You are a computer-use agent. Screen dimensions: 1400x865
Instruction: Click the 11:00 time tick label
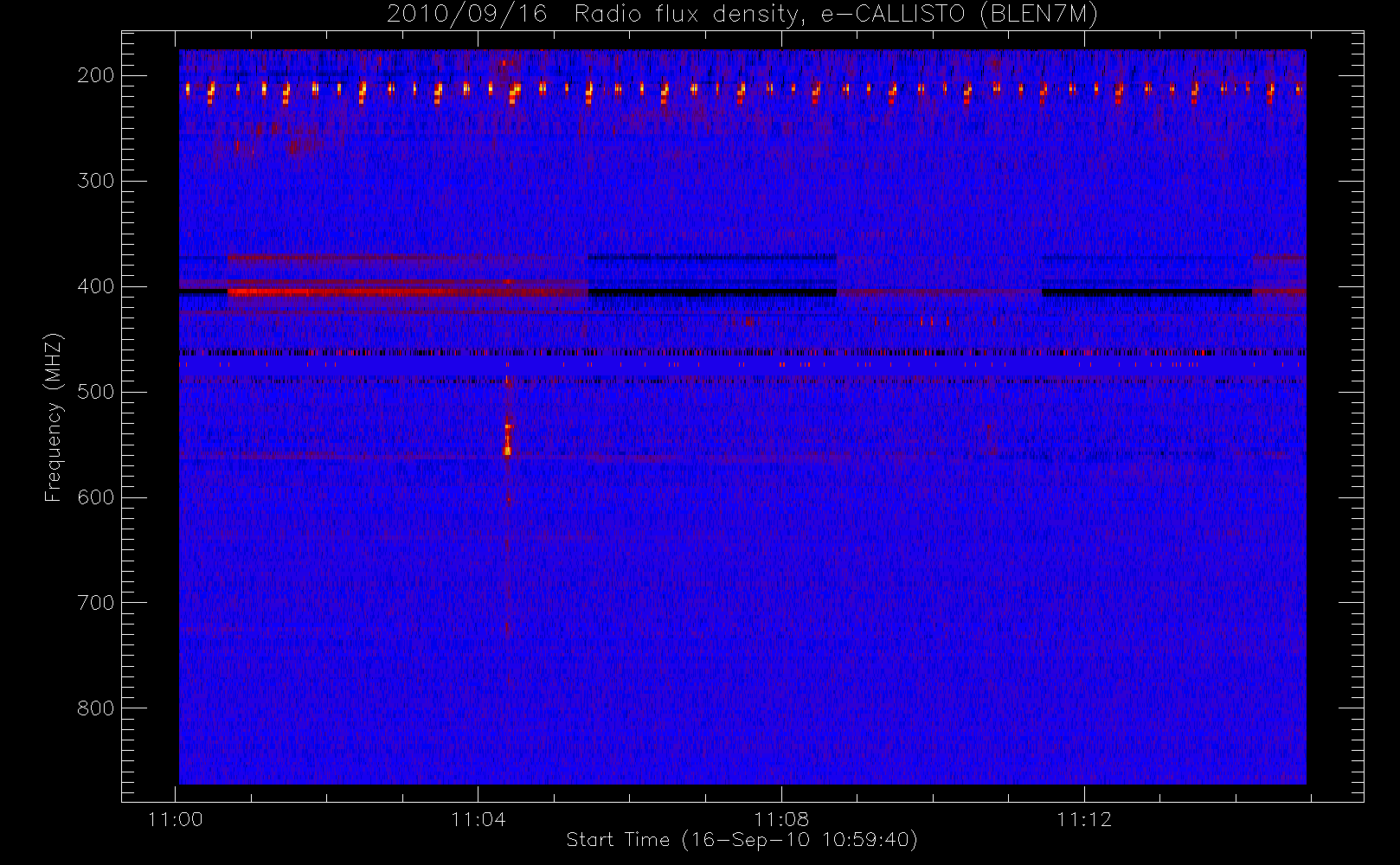click(176, 819)
